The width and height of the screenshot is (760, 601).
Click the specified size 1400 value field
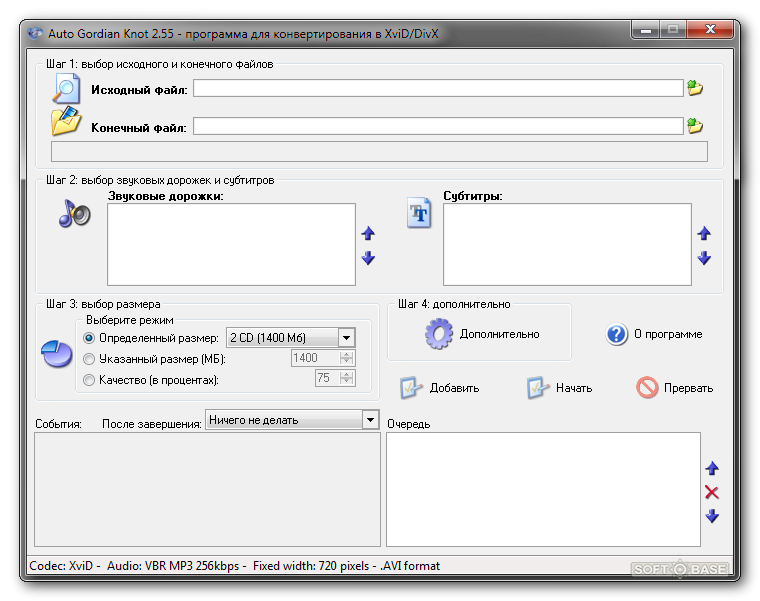315,358
